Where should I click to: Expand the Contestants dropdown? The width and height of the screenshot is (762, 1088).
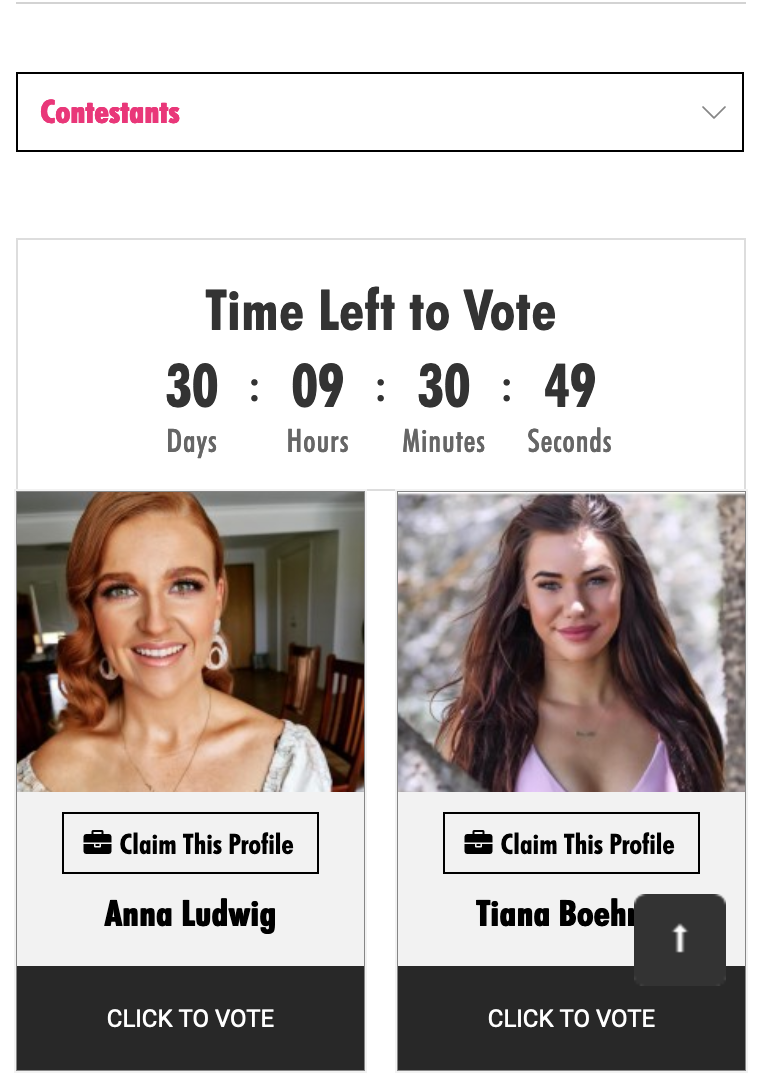point(380,112)
